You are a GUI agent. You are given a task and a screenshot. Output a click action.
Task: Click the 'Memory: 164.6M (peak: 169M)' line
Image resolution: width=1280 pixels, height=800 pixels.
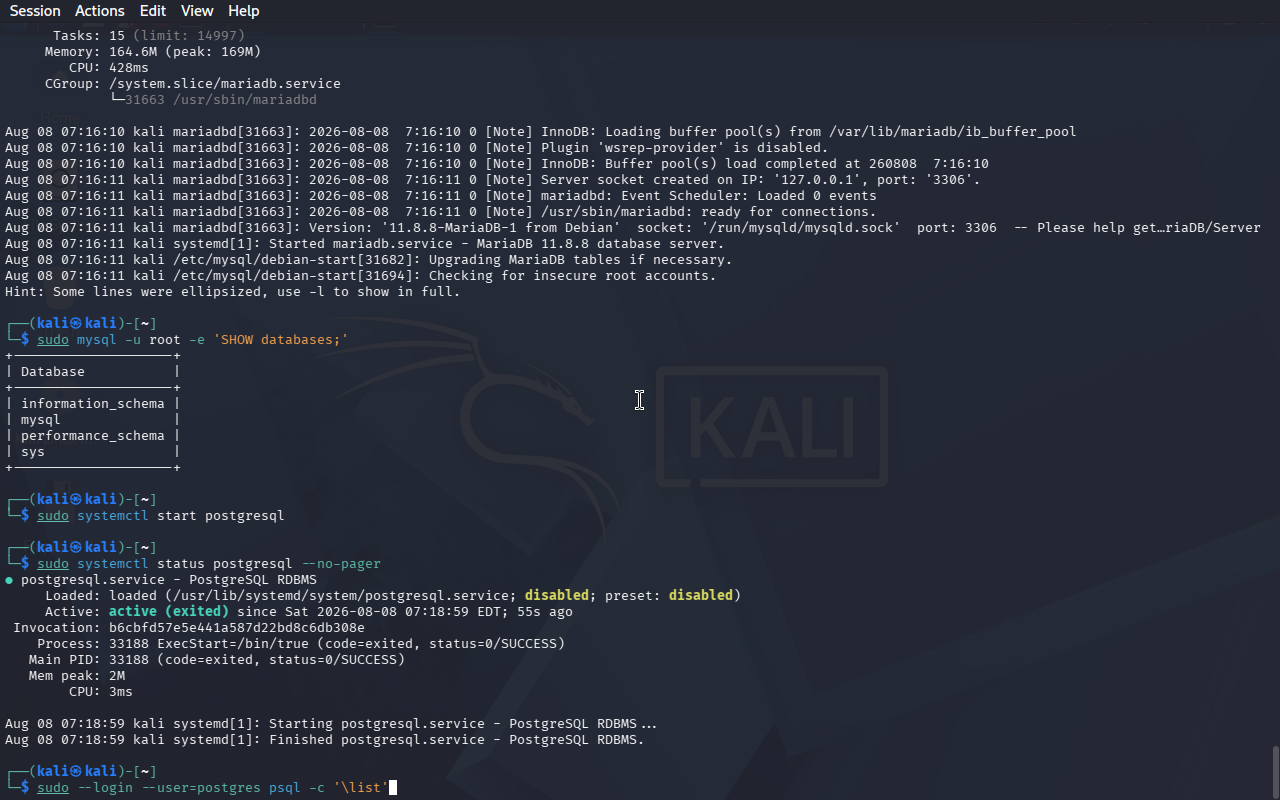153,52
